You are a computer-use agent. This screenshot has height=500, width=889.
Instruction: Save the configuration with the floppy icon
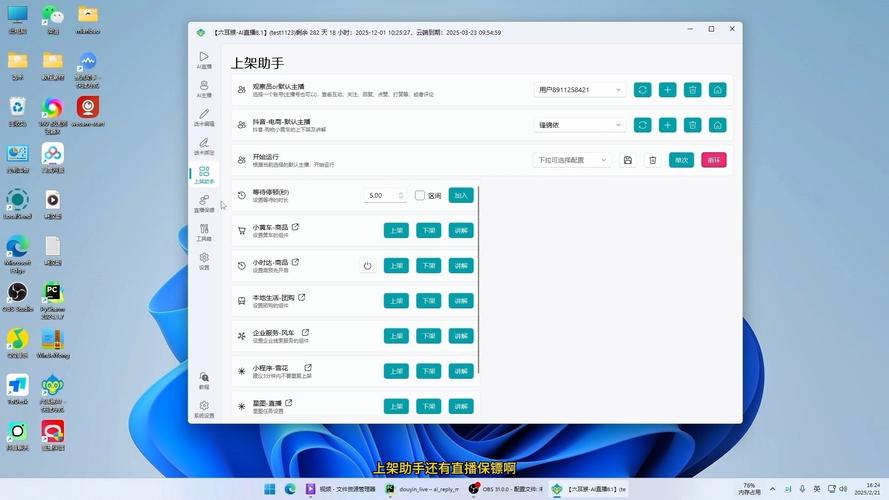(x=628, y=160)
